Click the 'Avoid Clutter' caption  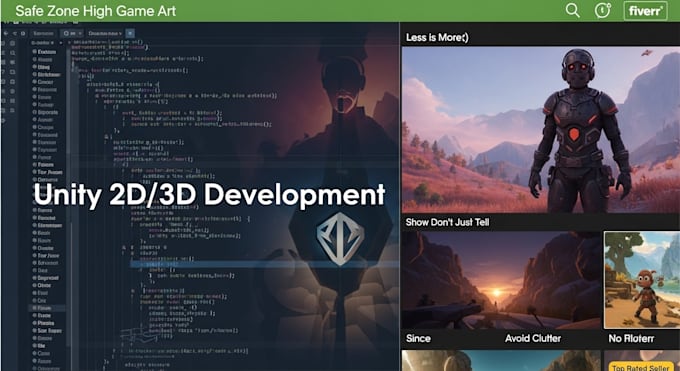pos(533,338)
